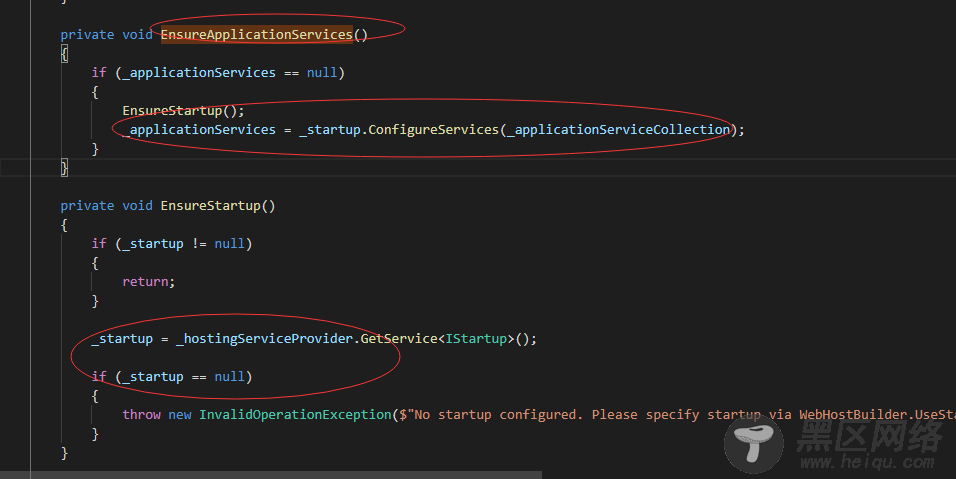Click the GetService call on _hostingServiceProvider

(x=399, y=338)
